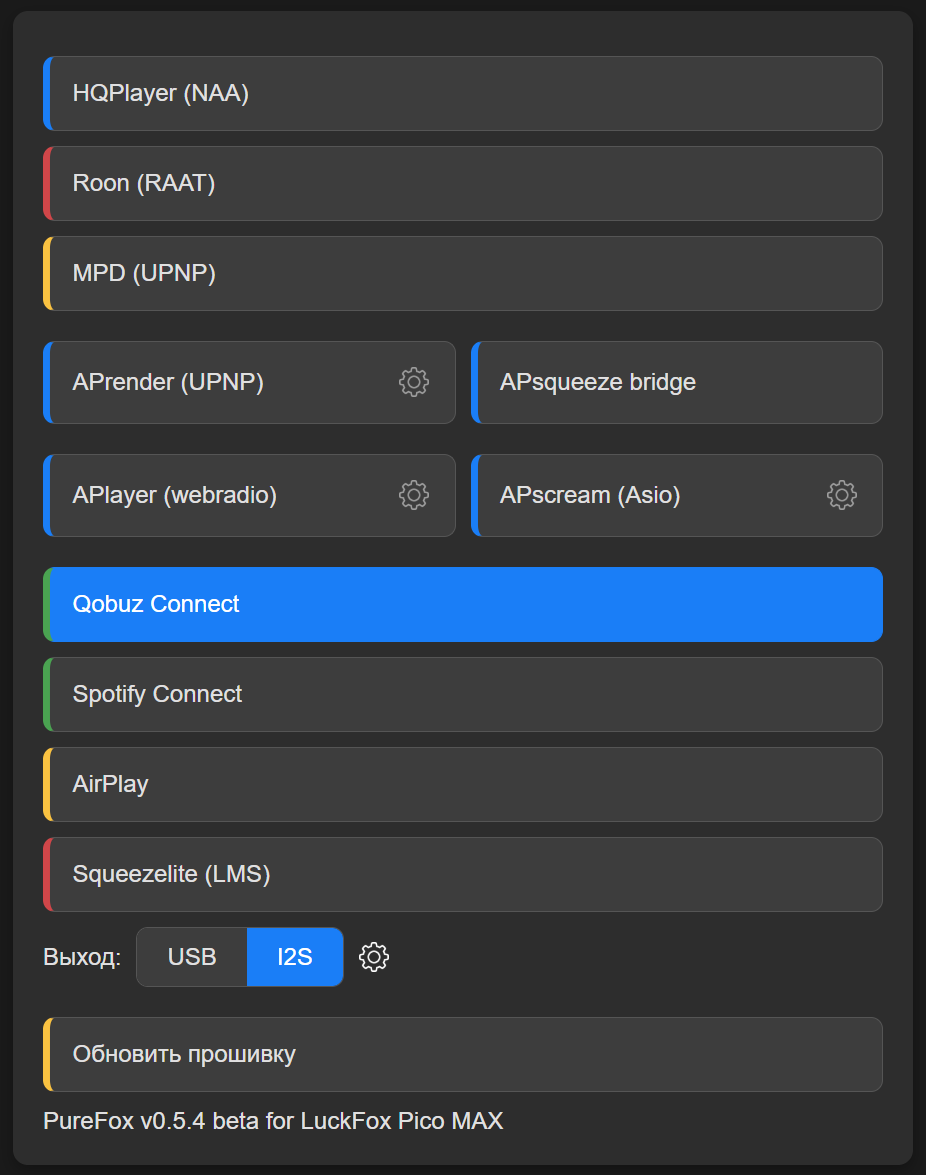926x1175 pixels.
Task: Select Roon (RAAT) player
Action: click(463, 184)
